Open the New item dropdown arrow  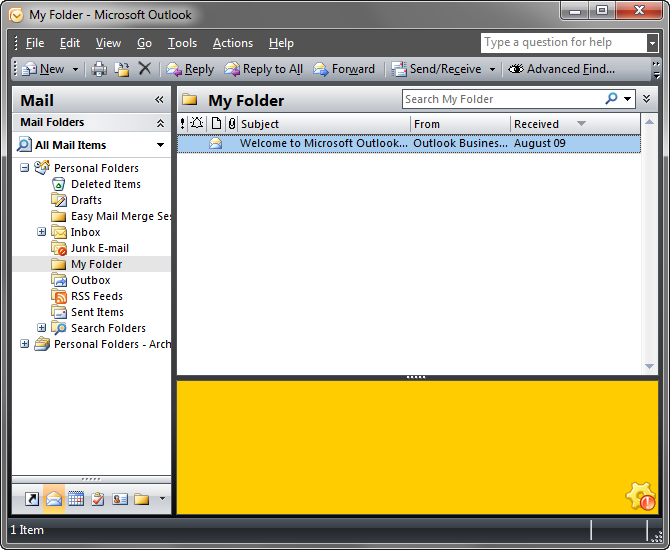[74, 69]
